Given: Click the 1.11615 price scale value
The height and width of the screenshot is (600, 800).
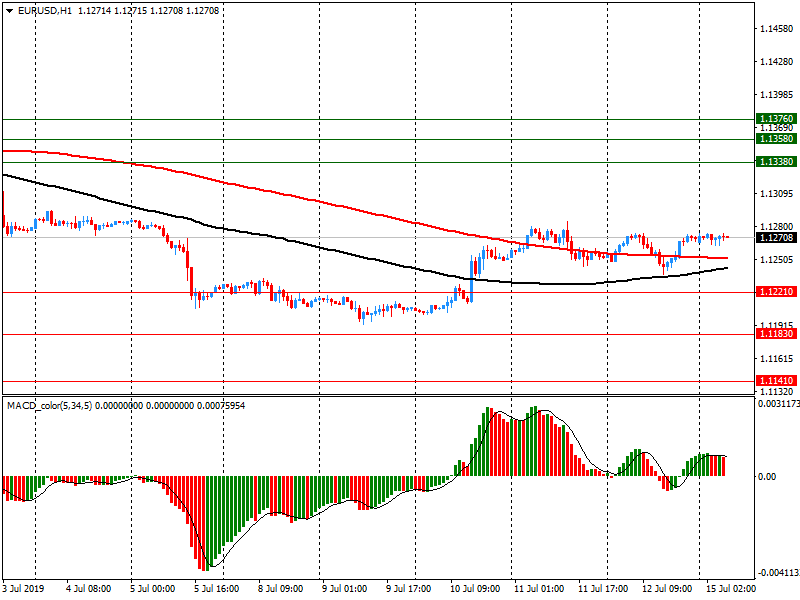Looking at the screenshot, I should pyautogui.click(x=777, y=359).
